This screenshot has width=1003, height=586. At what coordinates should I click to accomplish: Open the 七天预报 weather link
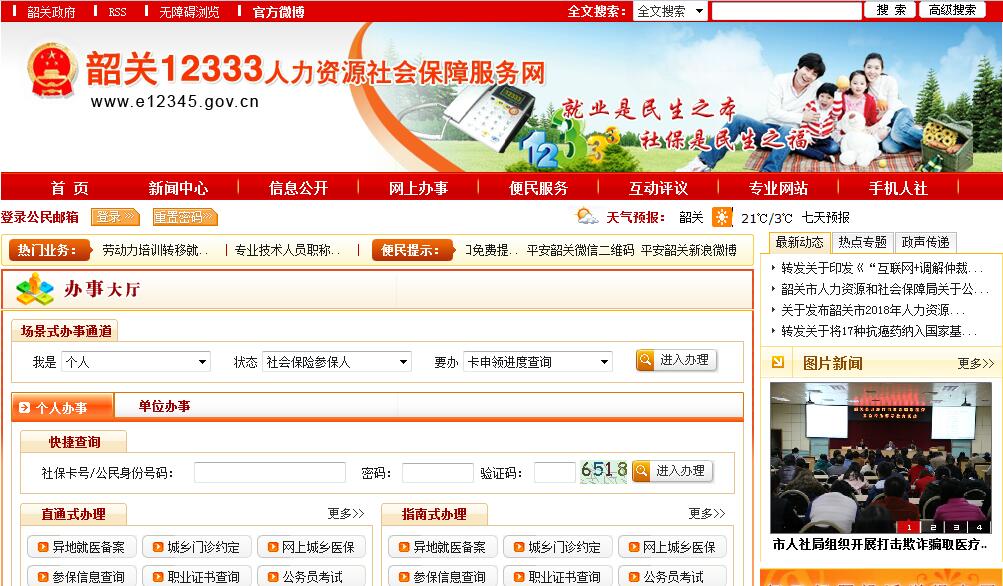825,217
